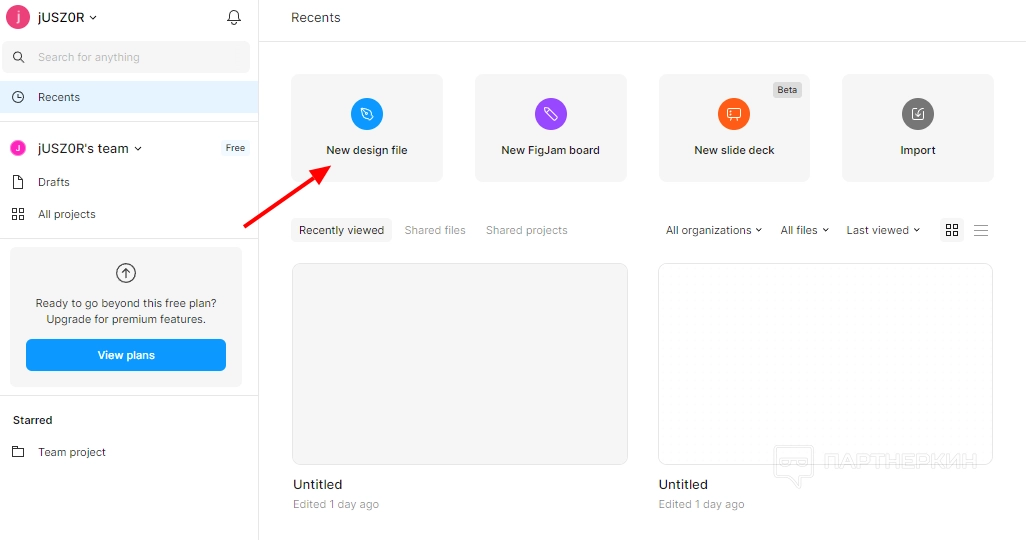The image size is (1028, 540).
Task: Click the View plans button
Action: click(x=126, y=355)
